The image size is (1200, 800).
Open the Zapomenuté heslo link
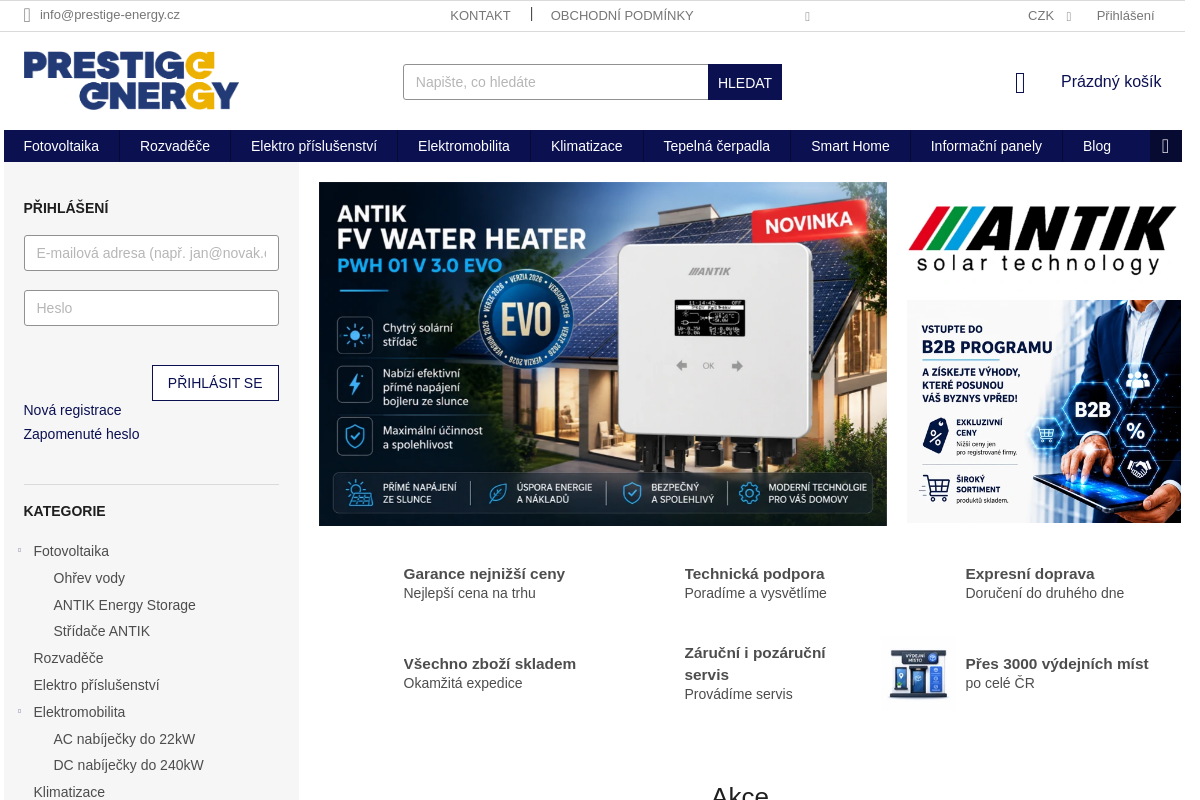(81, 434)
